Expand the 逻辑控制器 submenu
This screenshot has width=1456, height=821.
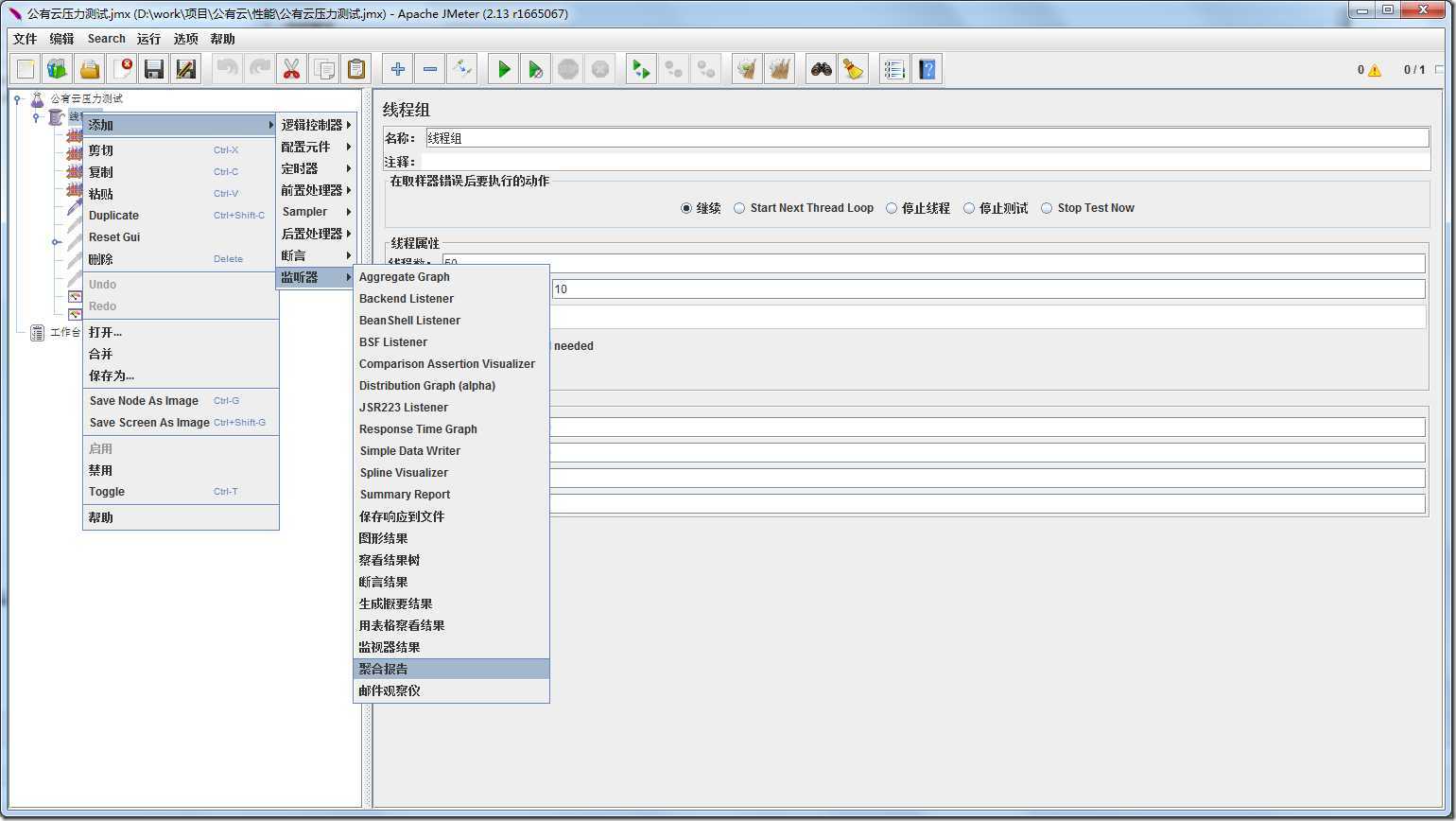pos(316,125)
